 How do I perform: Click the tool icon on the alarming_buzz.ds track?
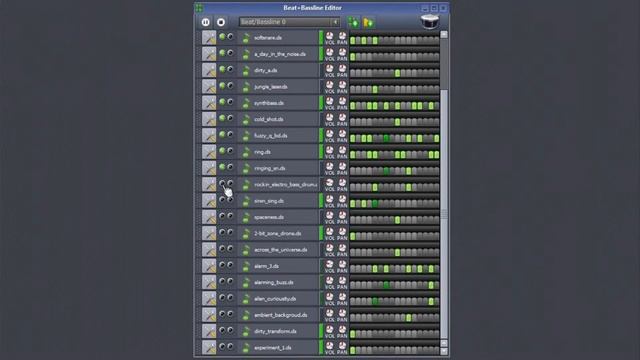pyautogui.click(x=209, y=282)
